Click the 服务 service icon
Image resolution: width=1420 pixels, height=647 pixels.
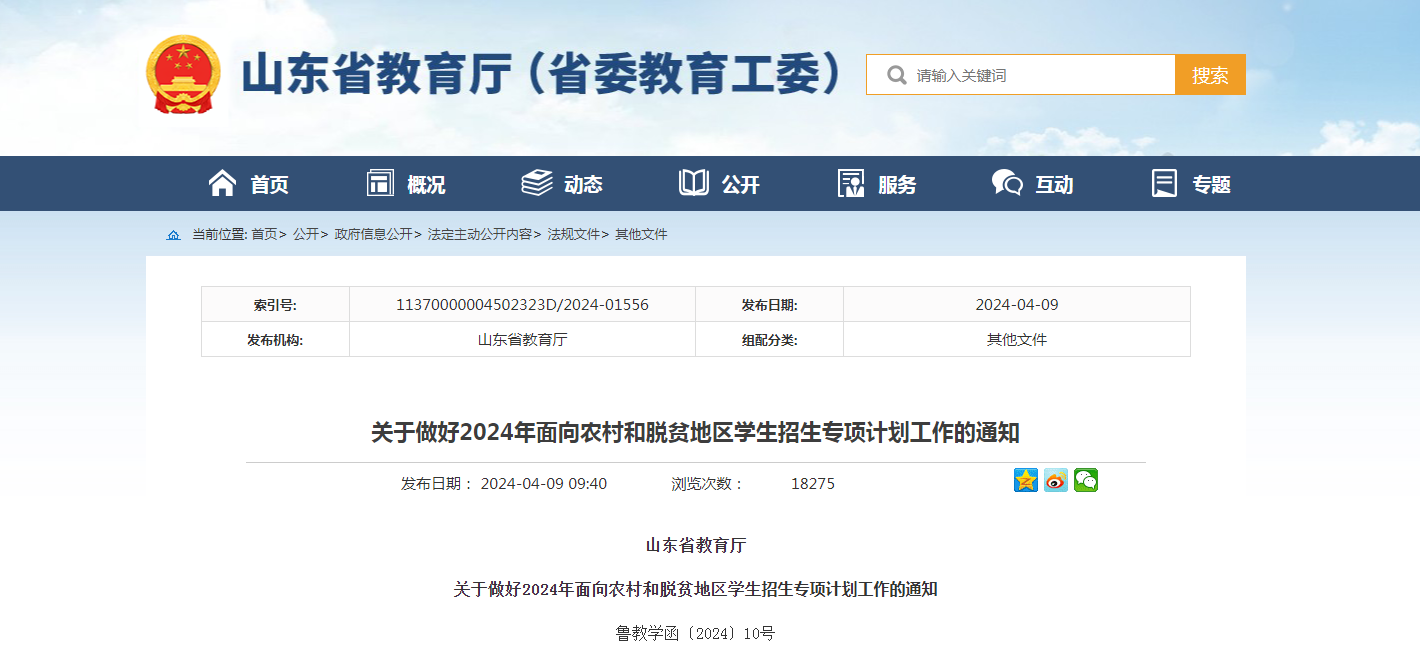click(851, 183)
